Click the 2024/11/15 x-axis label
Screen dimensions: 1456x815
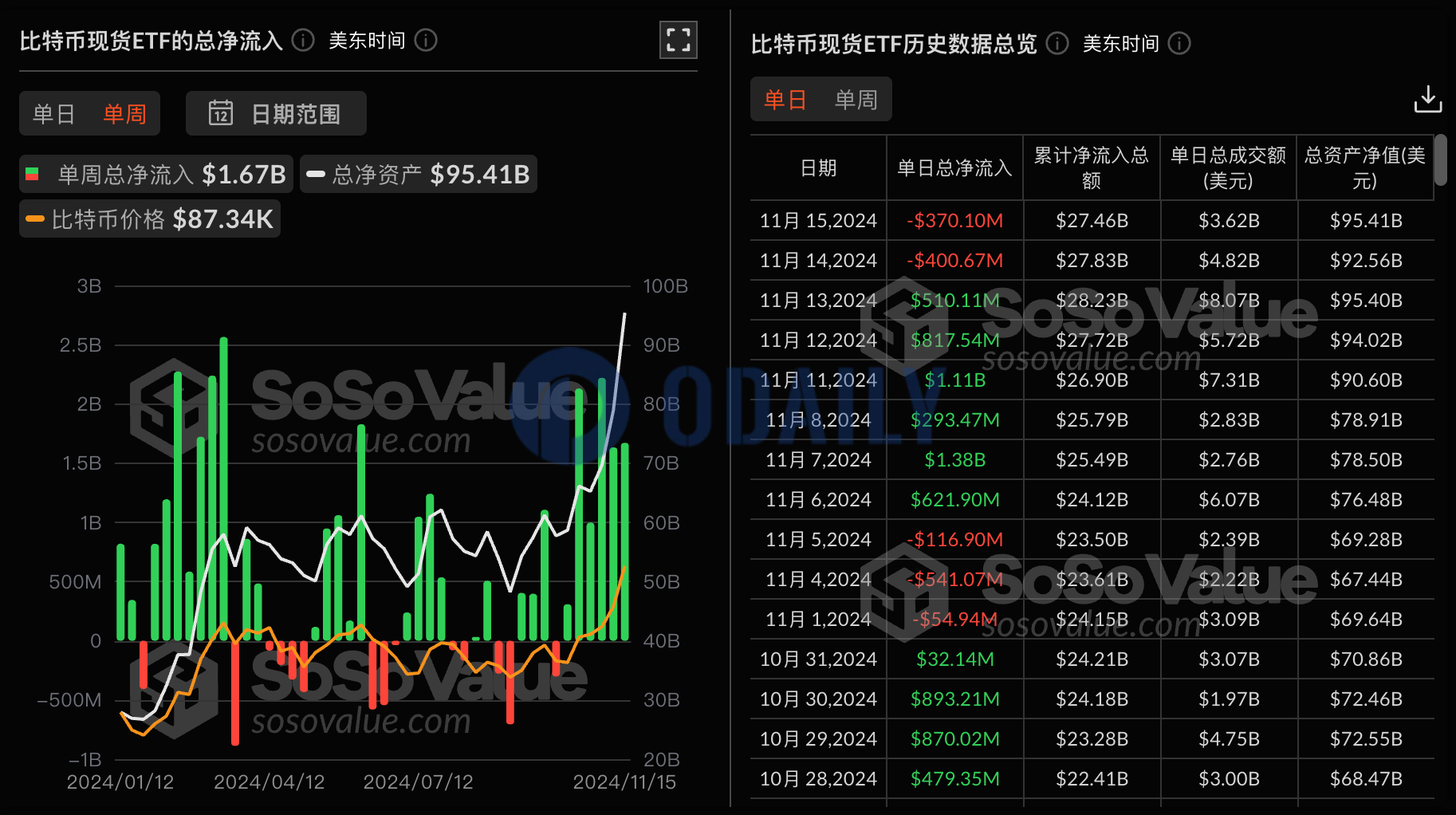(624, 782)
